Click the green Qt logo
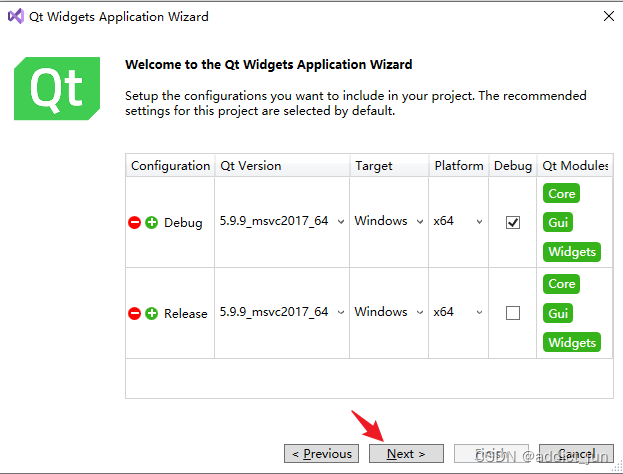Image resolution: width=623 pixels, height=474 pixels. click(57, 88)
